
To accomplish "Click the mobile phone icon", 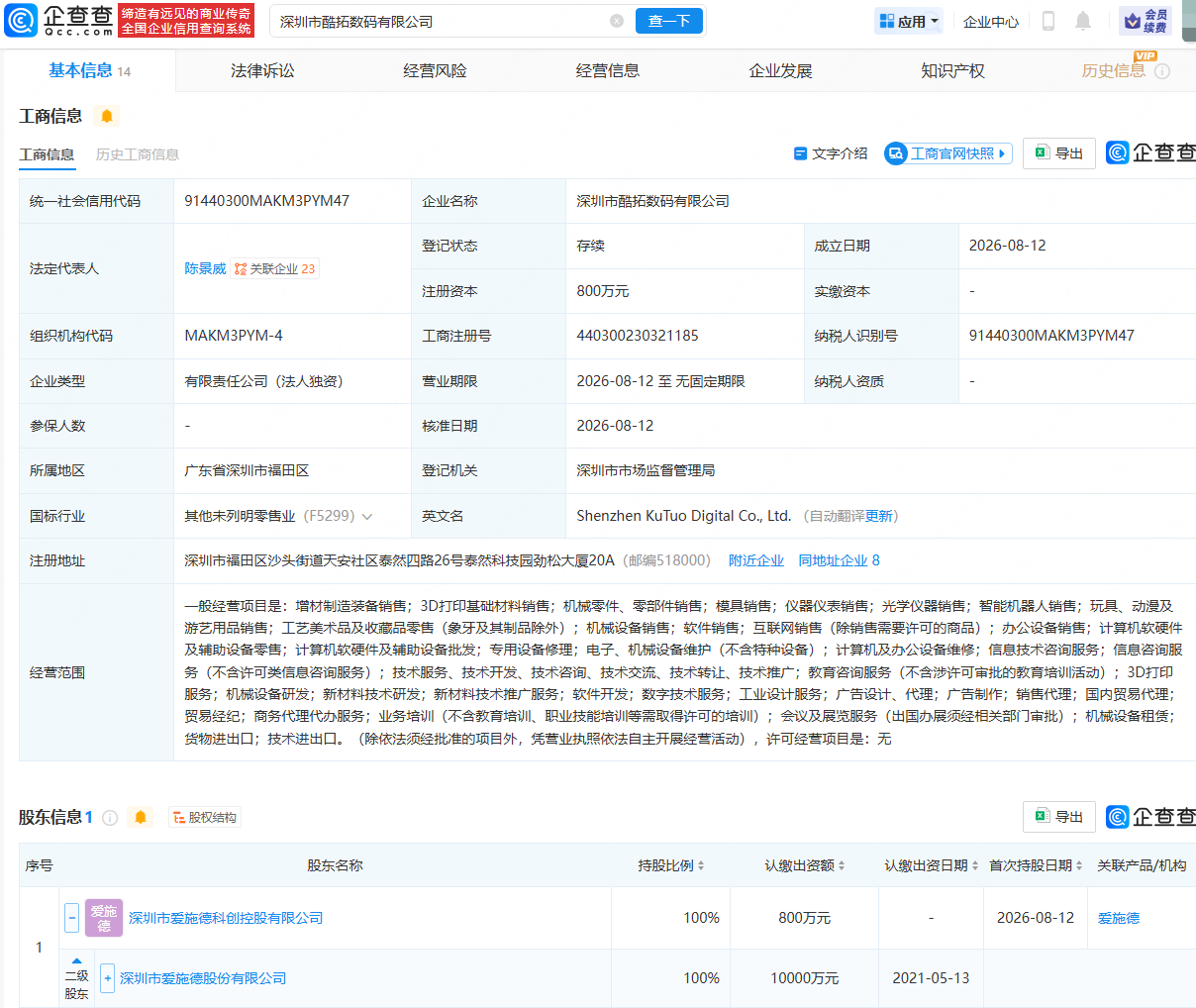I will [1048, 21].
